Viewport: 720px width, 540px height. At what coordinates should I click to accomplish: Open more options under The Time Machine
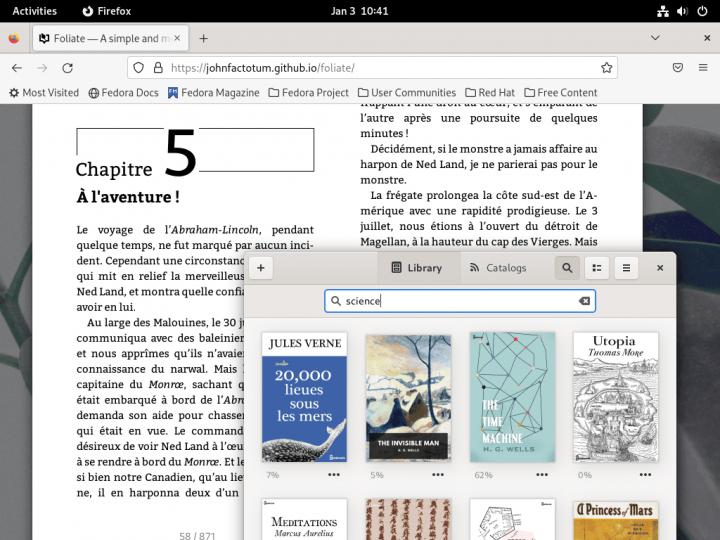pos(541,474)
